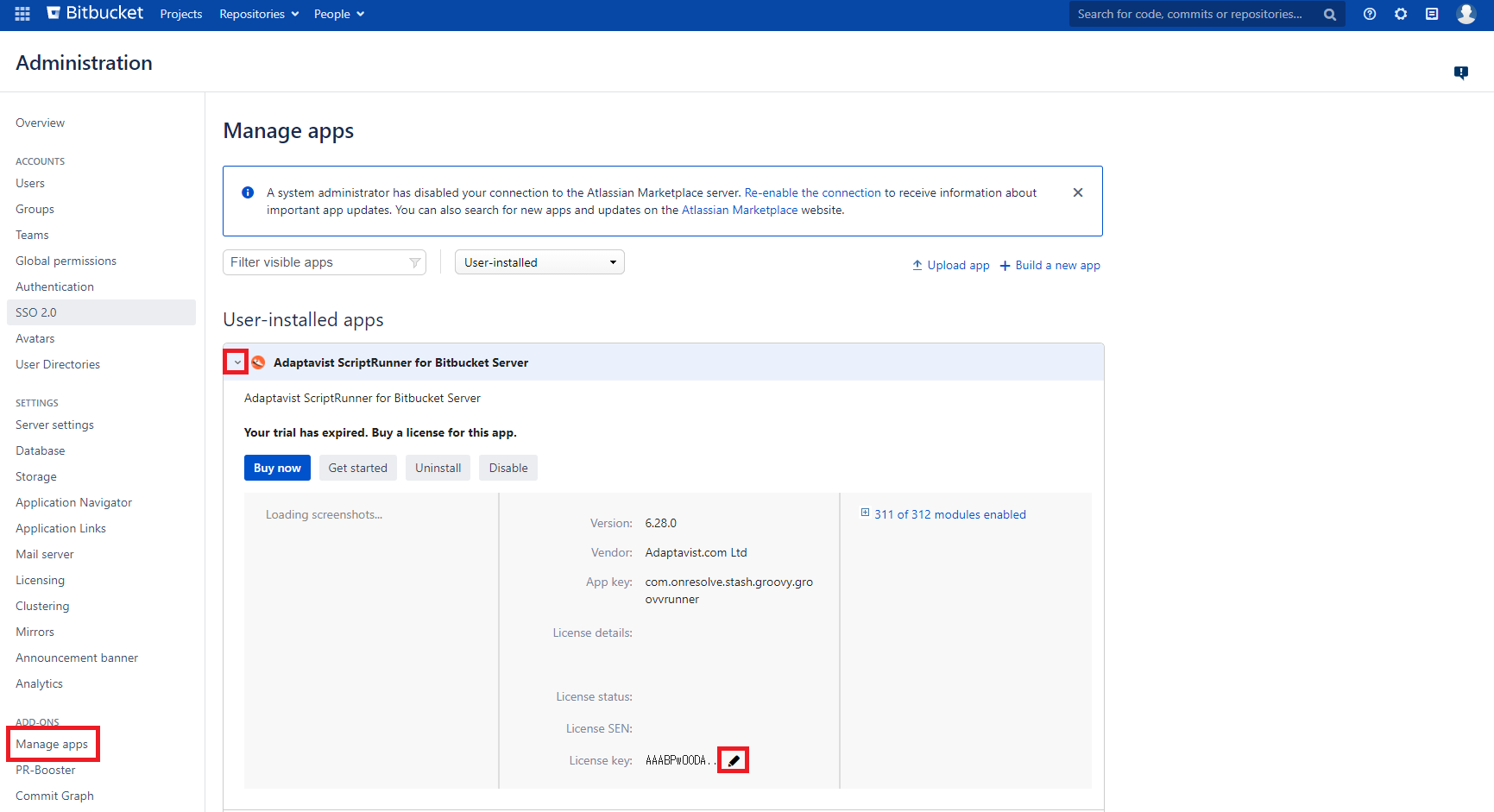
Task: Disable the ScriptRunner app
Action: click(508, 468)
